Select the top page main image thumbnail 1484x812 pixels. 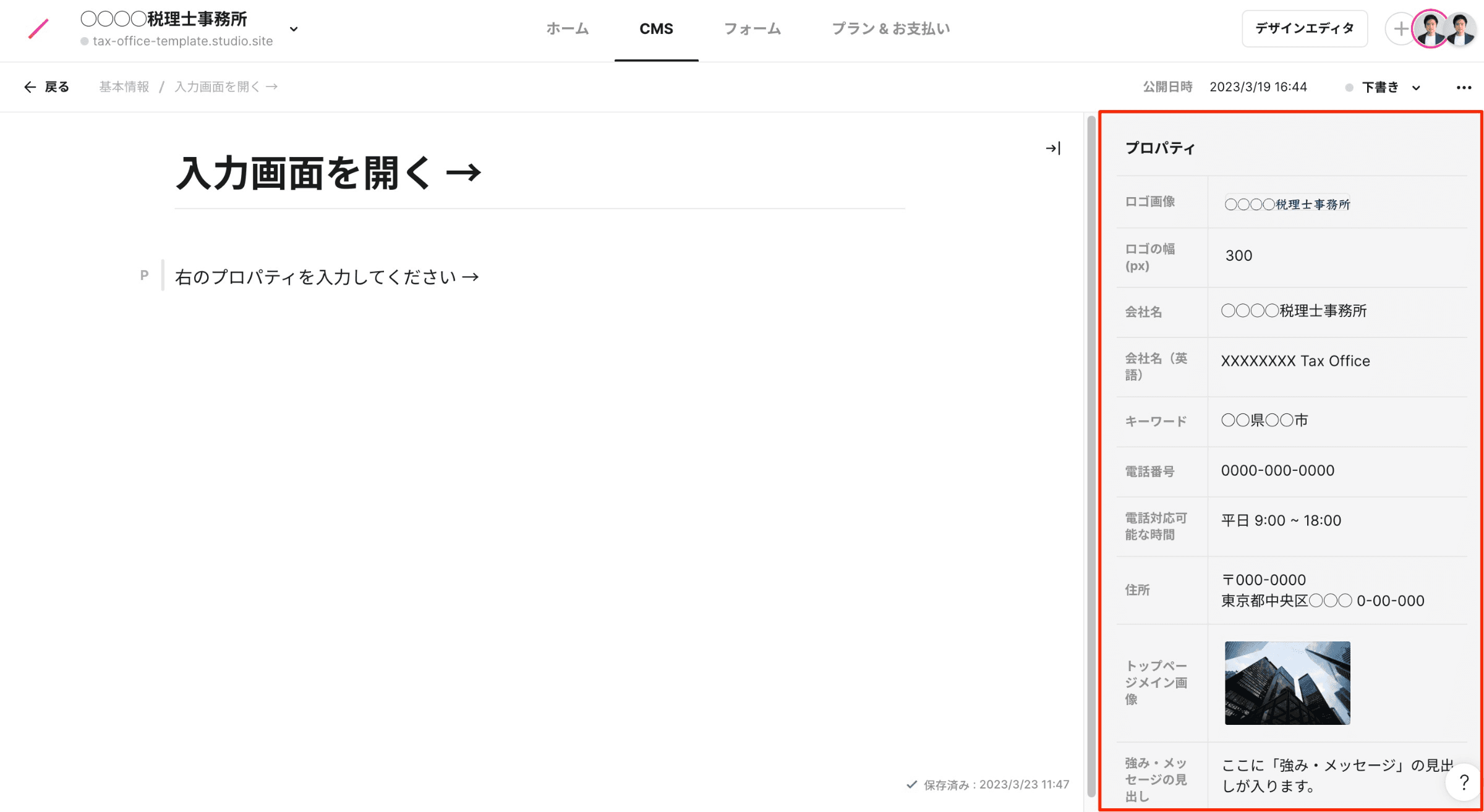coord(1287,682)
